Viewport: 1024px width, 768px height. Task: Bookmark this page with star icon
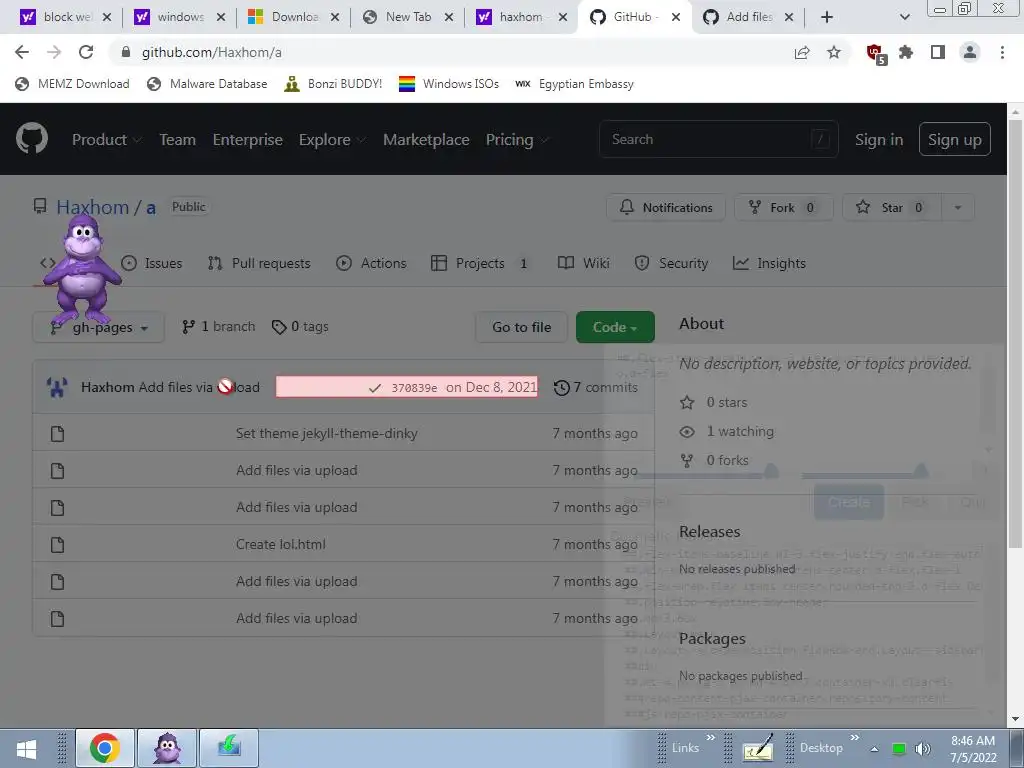(x=834, y=52)
